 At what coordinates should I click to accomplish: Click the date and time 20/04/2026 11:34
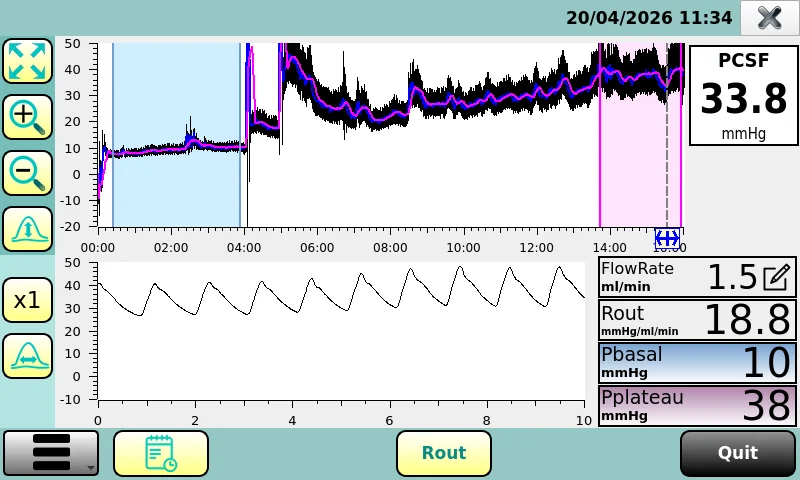point(649,18)
